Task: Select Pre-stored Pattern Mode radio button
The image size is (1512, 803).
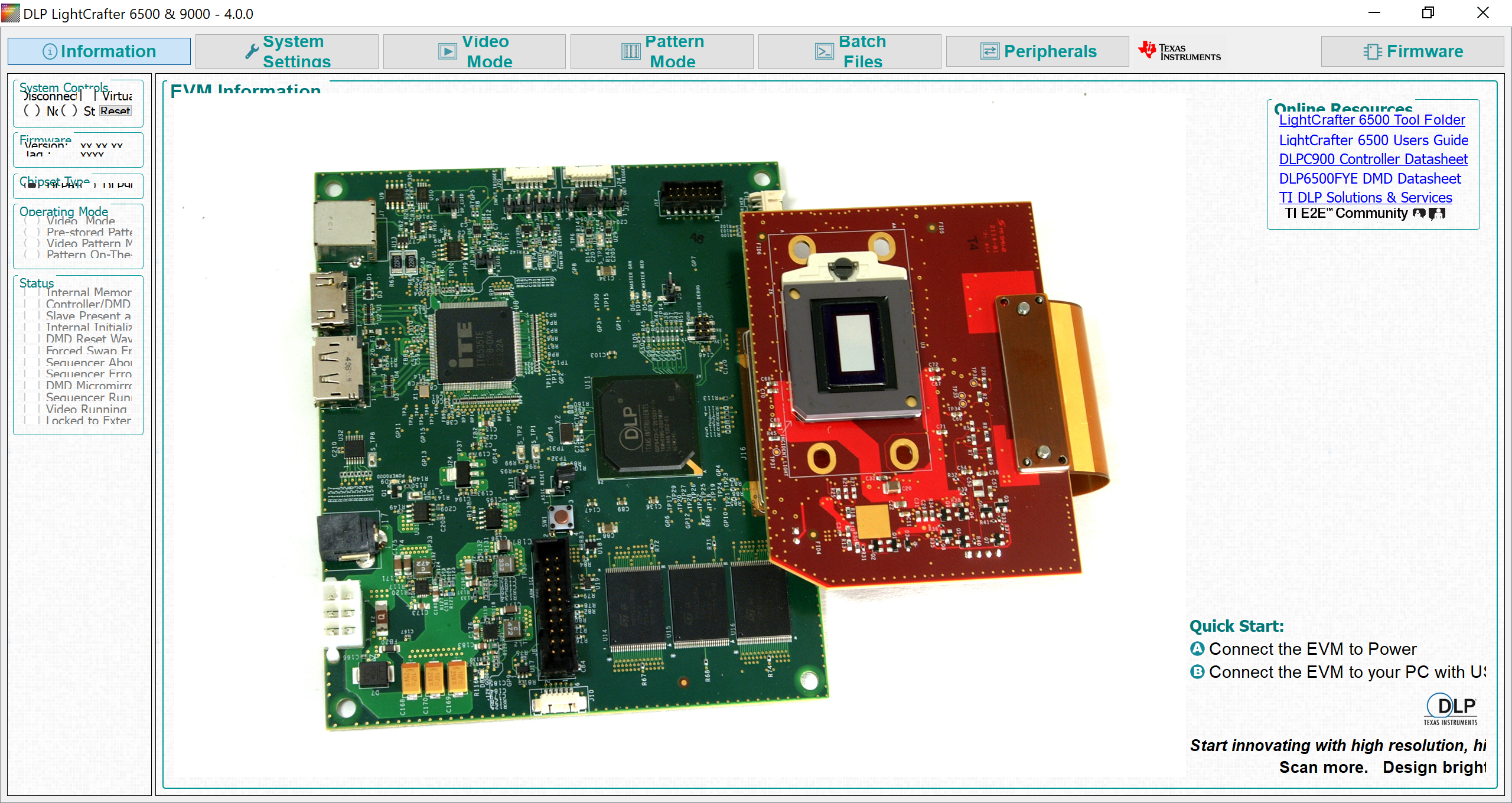Action: click(32, 232)
